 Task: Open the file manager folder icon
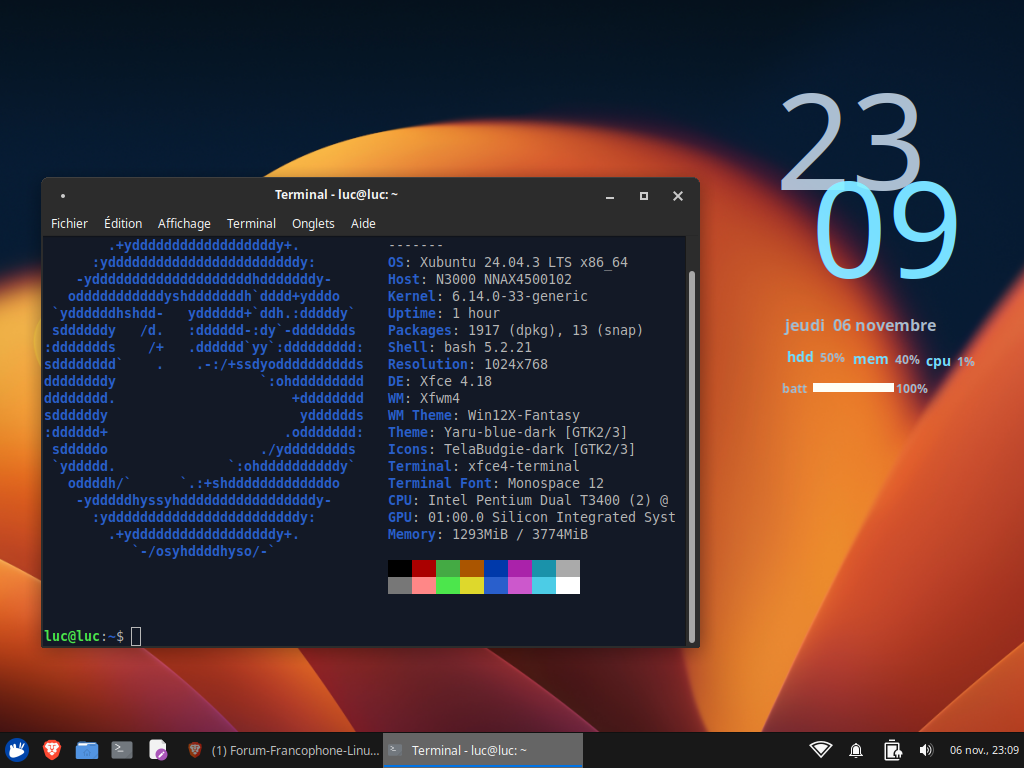coord(87,750)
